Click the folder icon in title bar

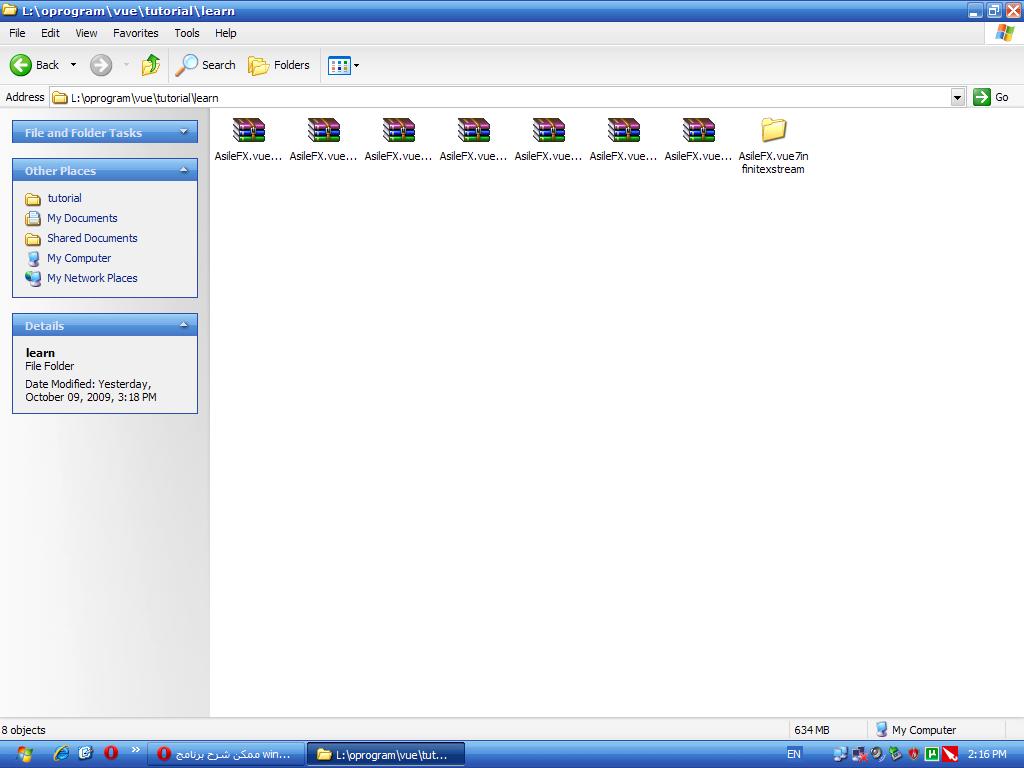point(10,10)
